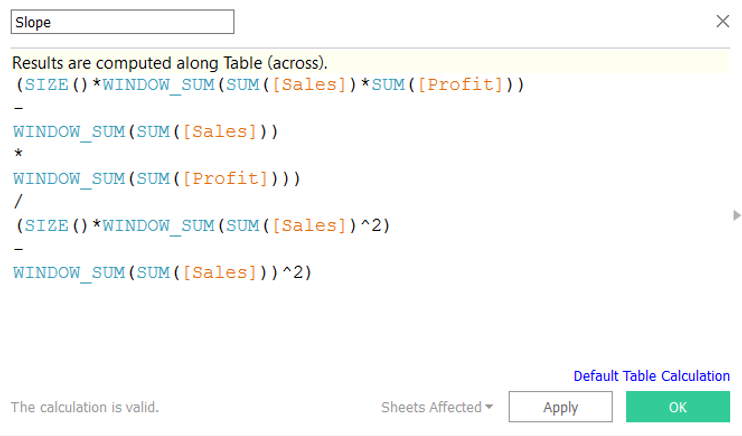Click the standalone multiplication asterisk line
The width and height of the screenshot is (742, 436).
[x=17, y=155]
